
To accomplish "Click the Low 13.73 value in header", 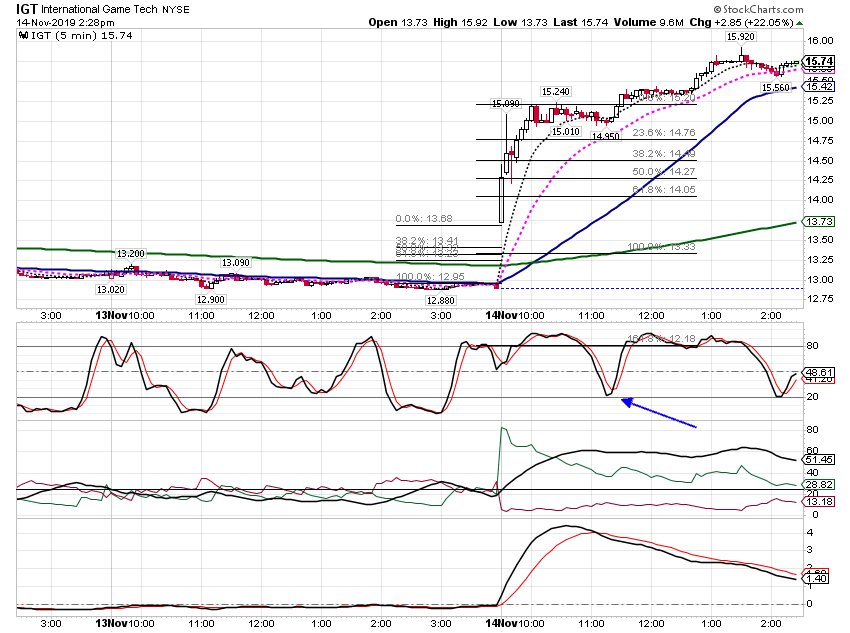I will click(520, 23).
